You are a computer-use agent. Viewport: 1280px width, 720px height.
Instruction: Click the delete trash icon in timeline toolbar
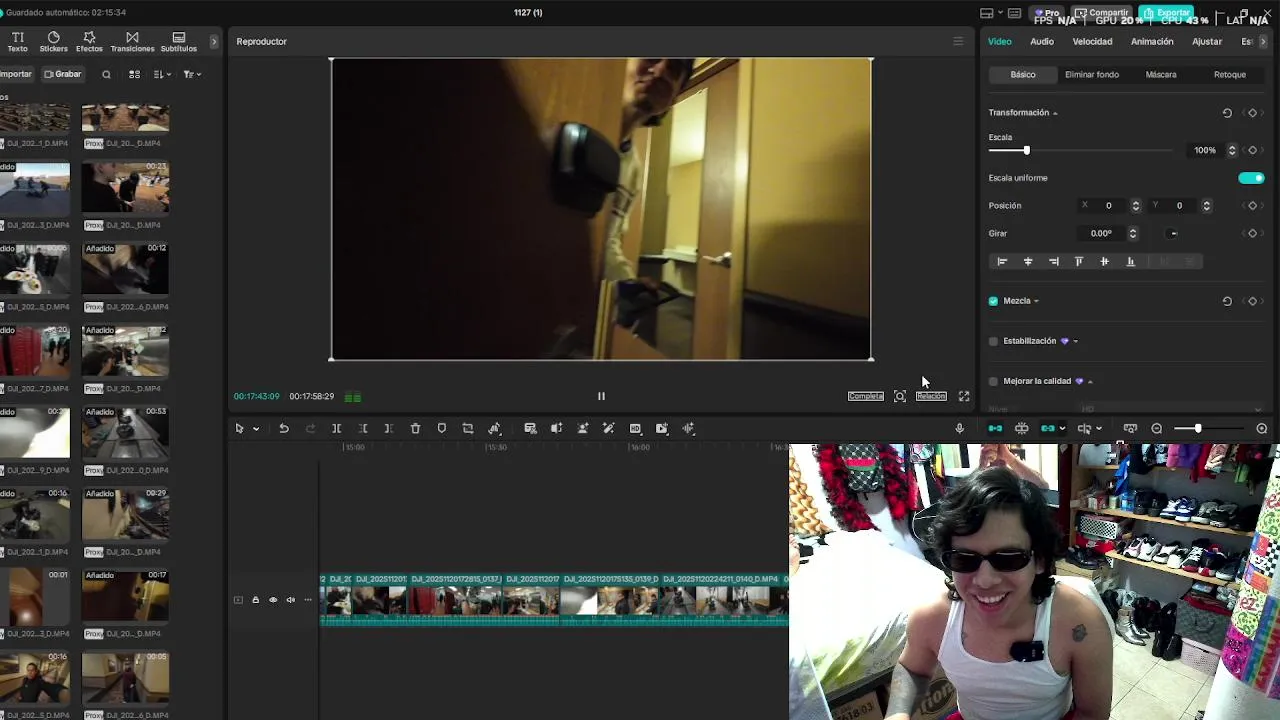click(x=415, y=429)
